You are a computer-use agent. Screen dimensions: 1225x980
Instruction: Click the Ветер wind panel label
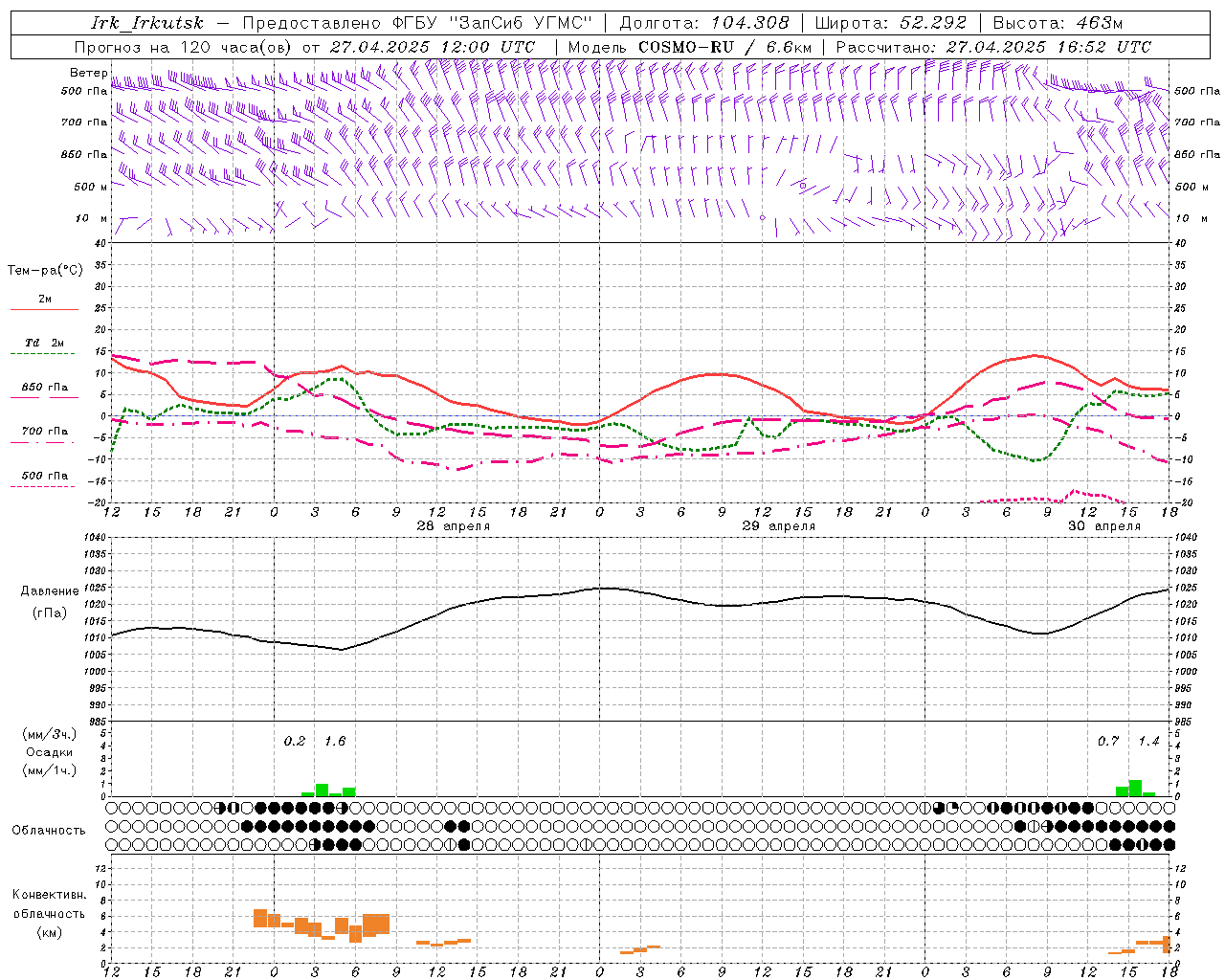click(88, 73)
